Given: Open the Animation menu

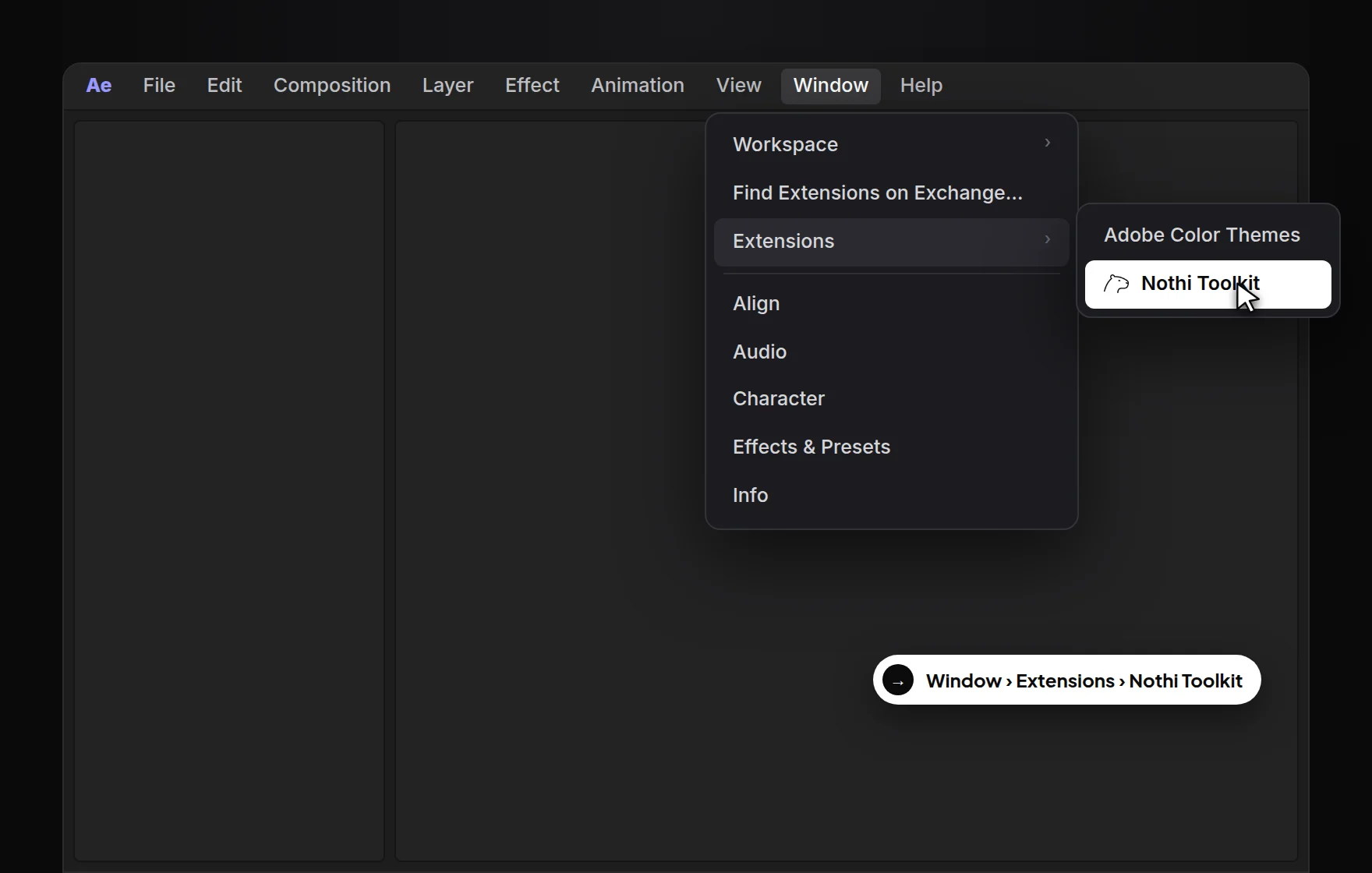Looking at the screenshot, I should tap(638, 85).
